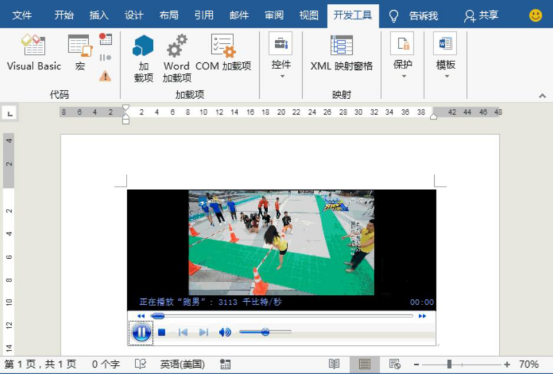
Task: Switch to the 开始 tab
Action: pyautogui.click(x=64, y=16)
